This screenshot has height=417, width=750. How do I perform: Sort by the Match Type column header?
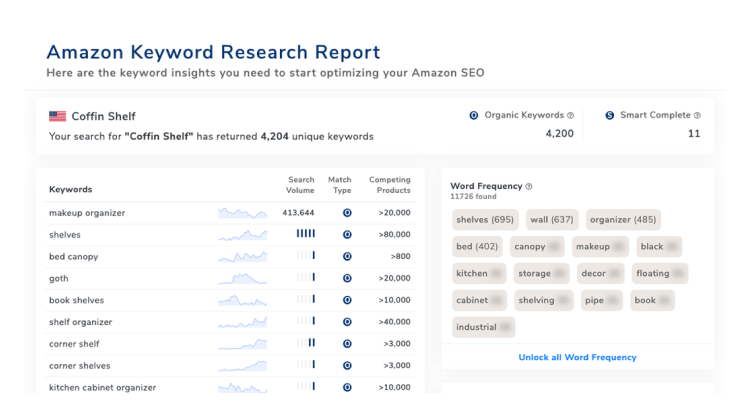pyautogui.click(x=340, y=185)
